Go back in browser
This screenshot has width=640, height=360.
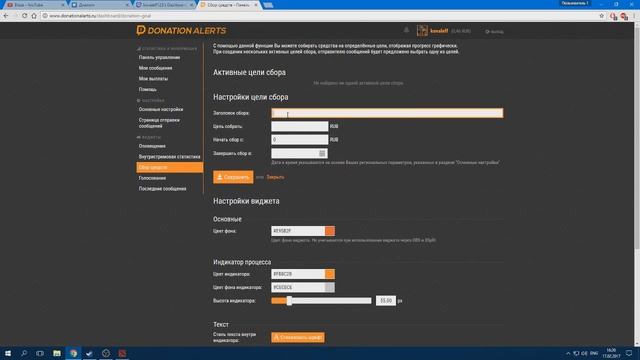pos(6,16)
